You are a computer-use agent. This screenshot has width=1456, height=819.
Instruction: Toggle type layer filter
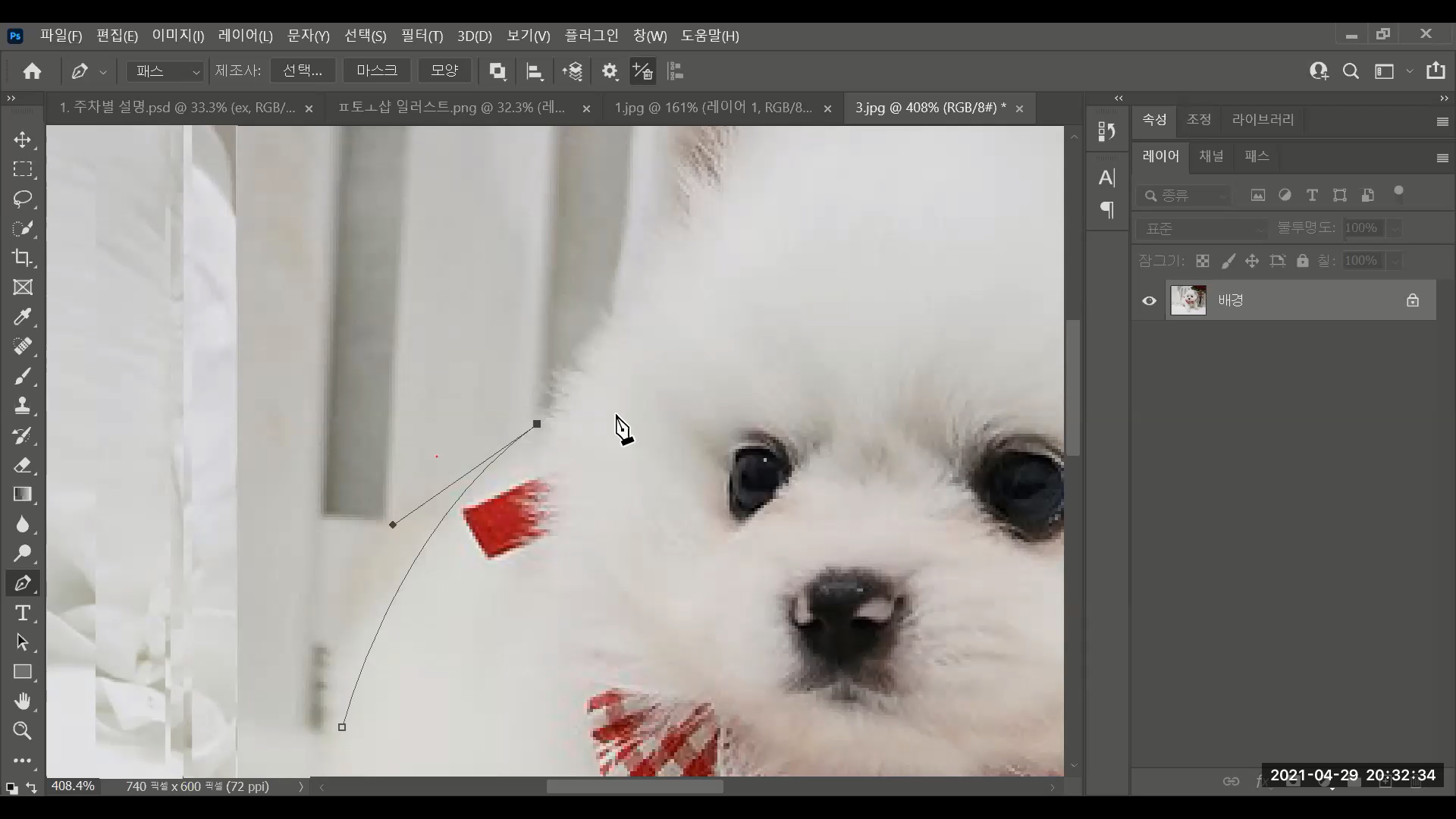pyautogui.click(x=1312, y=195)
